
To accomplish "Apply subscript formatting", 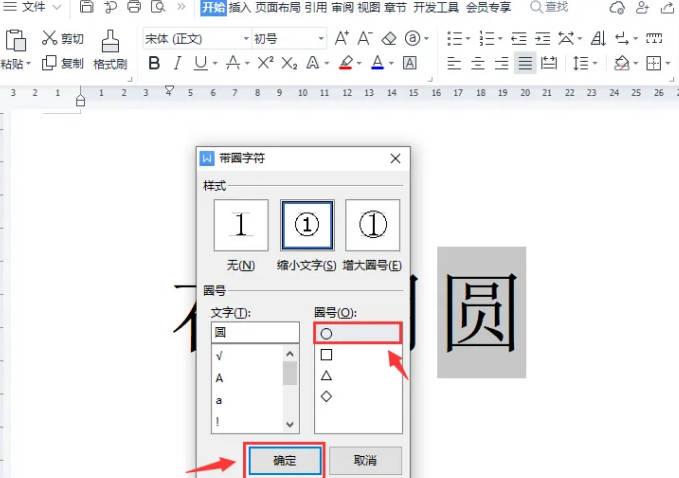I will coord(289,63).
